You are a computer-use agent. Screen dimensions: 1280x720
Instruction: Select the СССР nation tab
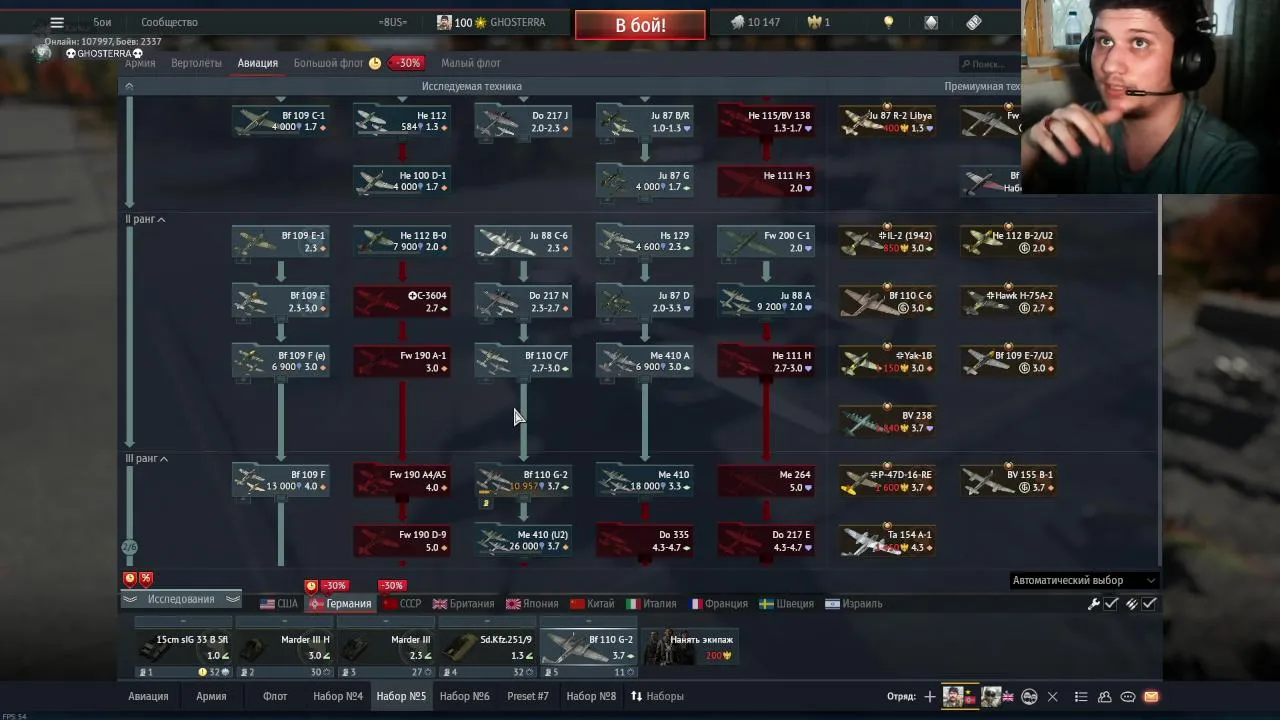401,604
